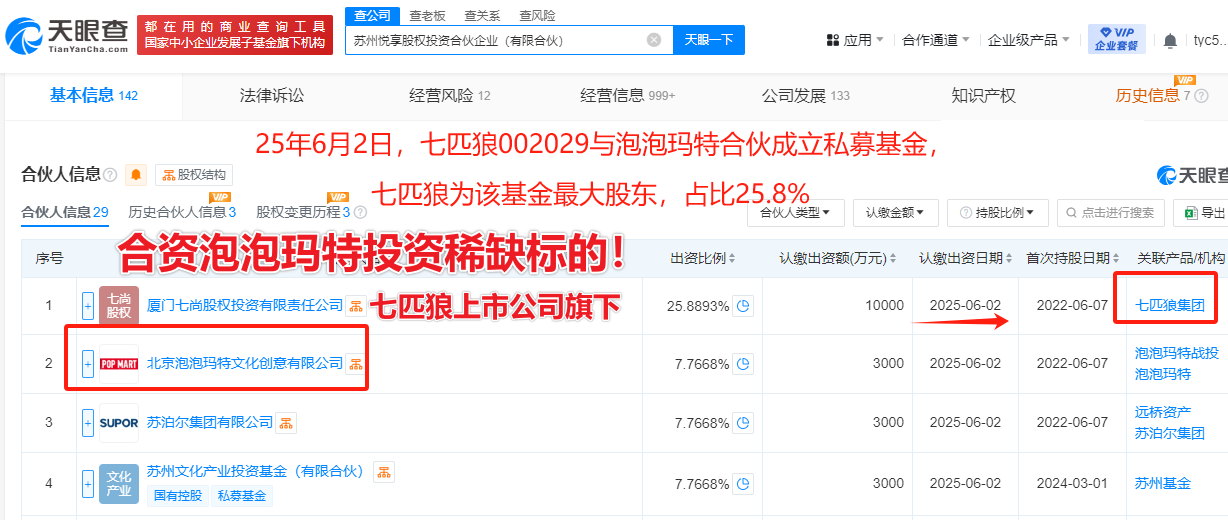The width and height of the screenshot is (1228, 520).
Task: Select the 查老板 search tab
Action: pyautogui.click(x=427, y=15)
